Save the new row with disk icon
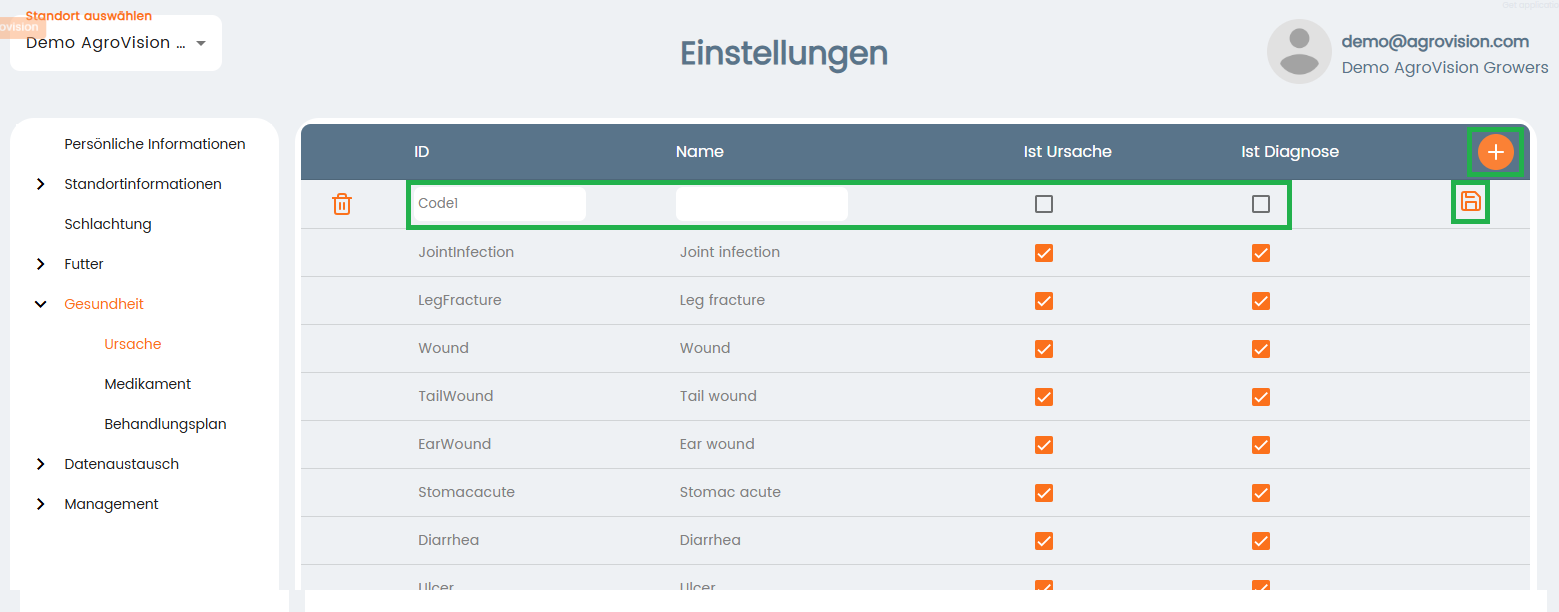Image resolution: width=1559 pixels, height=612 pixels. (x=1470, y=202)
